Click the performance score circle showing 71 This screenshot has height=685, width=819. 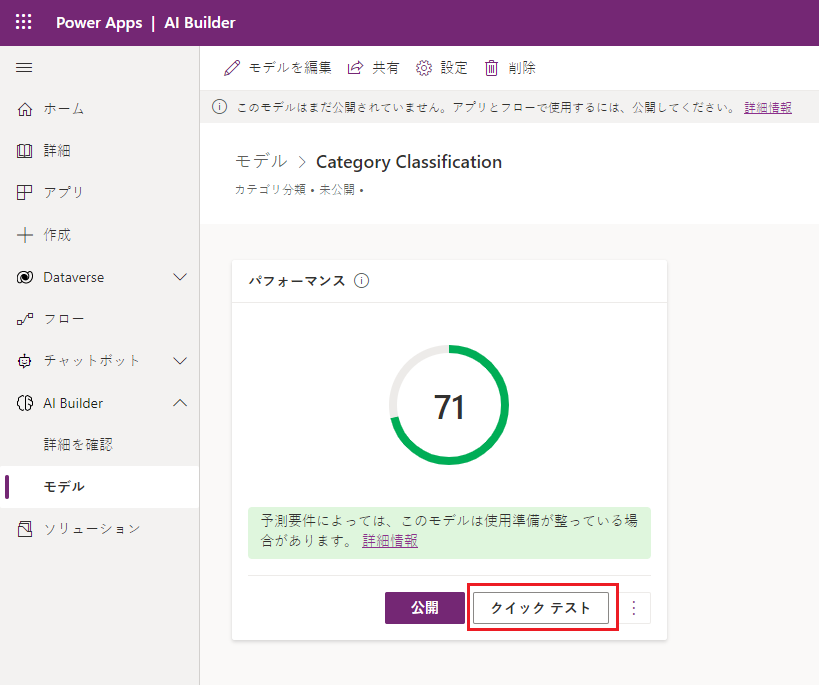click(449, 405)
